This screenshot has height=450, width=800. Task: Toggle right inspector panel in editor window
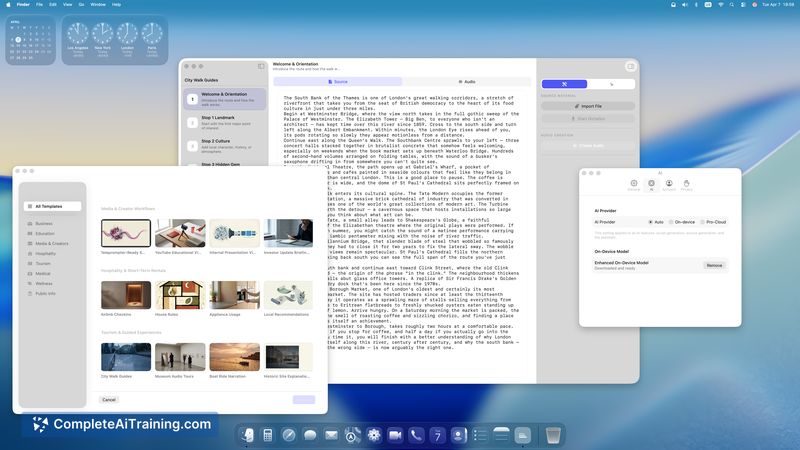pyautogui.click(x=631, y=66)
